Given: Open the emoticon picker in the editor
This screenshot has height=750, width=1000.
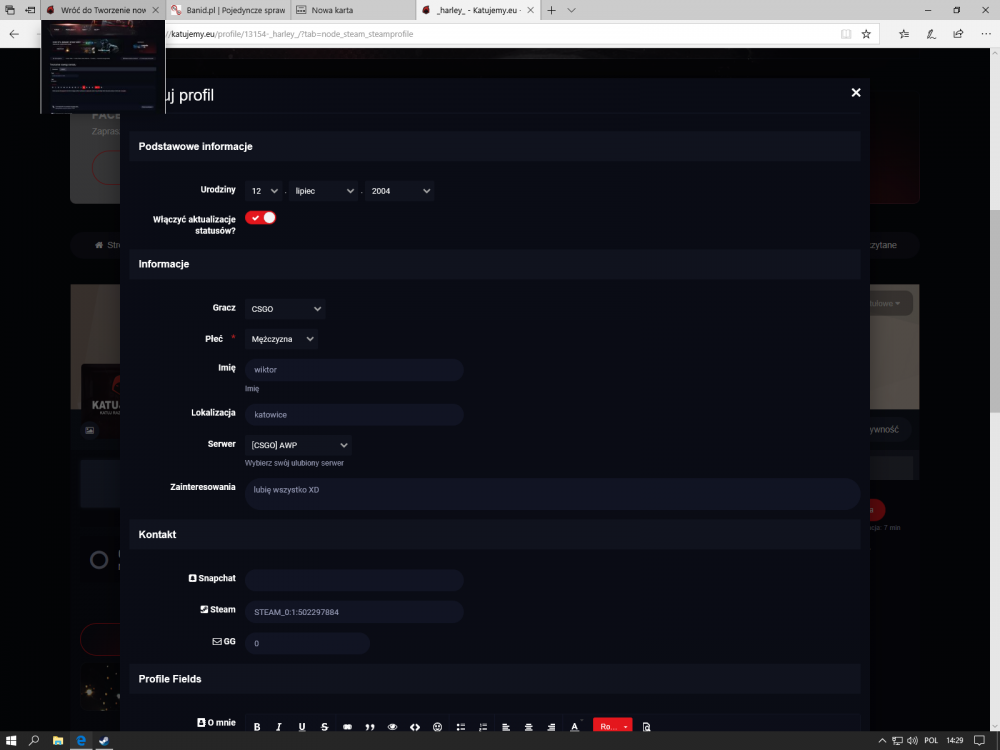Looking at the screenshot, I should pos(438,726).
